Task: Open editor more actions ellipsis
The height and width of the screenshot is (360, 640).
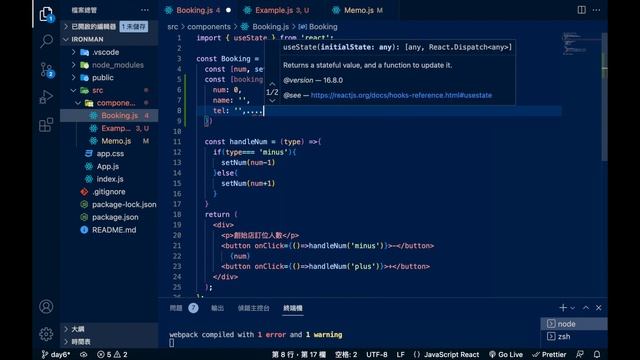Action: click(596, 10)
